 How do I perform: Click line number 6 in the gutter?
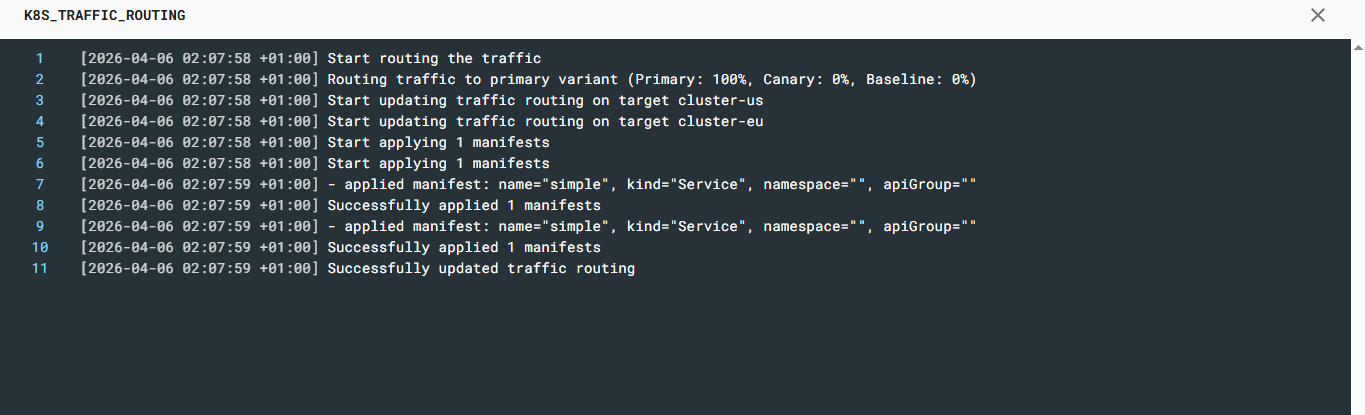(x=40, y=163)
